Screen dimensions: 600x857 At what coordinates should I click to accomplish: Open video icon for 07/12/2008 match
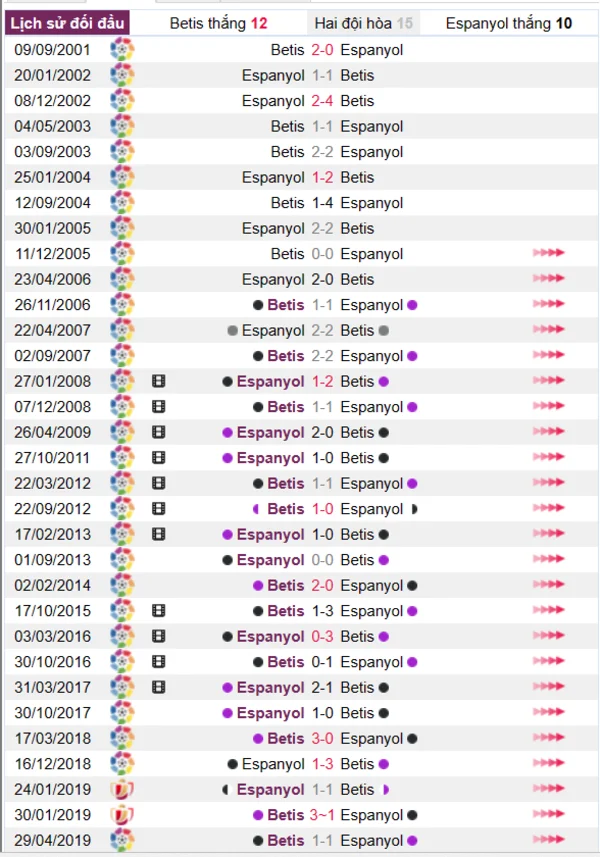pyautogui.click(x=158, y=407)
